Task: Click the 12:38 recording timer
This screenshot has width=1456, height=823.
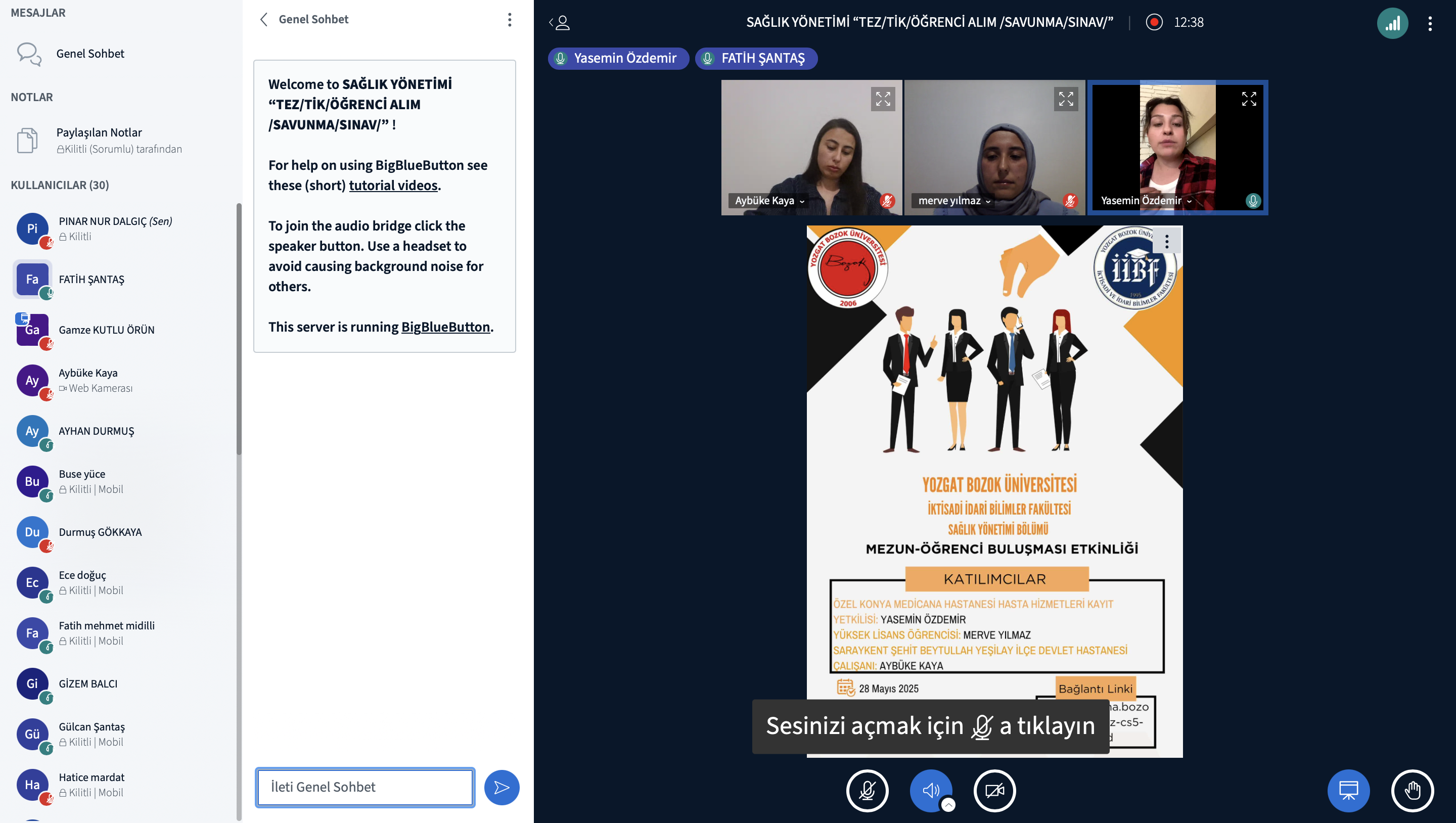Action: point(1189,23)
